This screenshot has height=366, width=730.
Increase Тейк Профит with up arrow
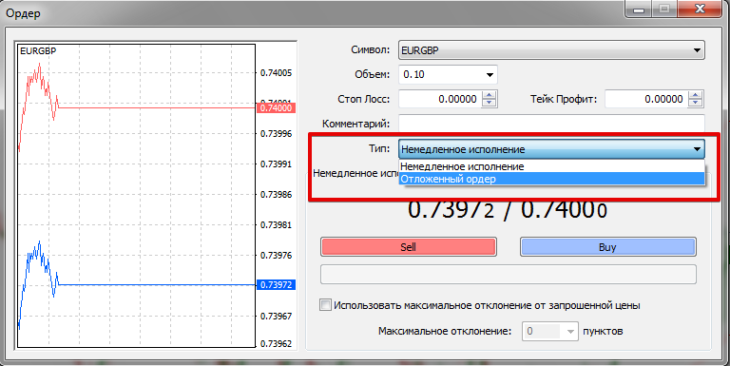(x=696, y=95)
